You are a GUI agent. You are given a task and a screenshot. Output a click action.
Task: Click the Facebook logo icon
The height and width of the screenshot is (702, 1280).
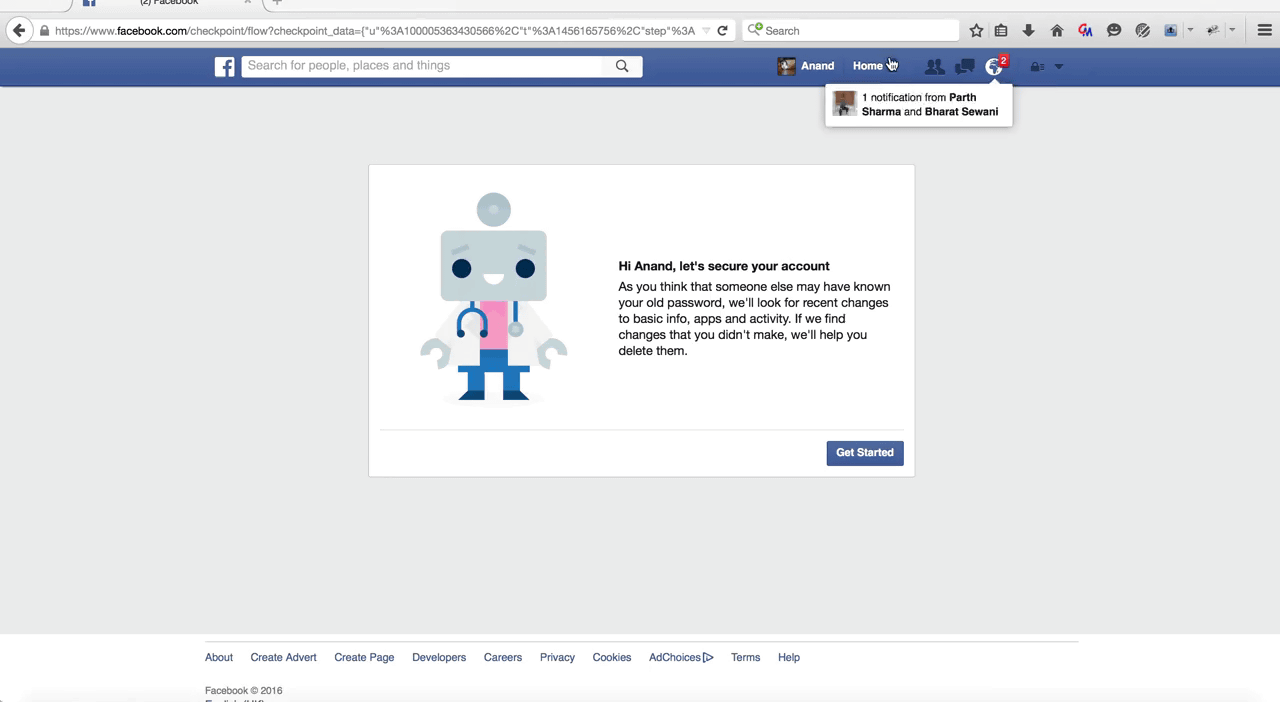coord(225,67)
